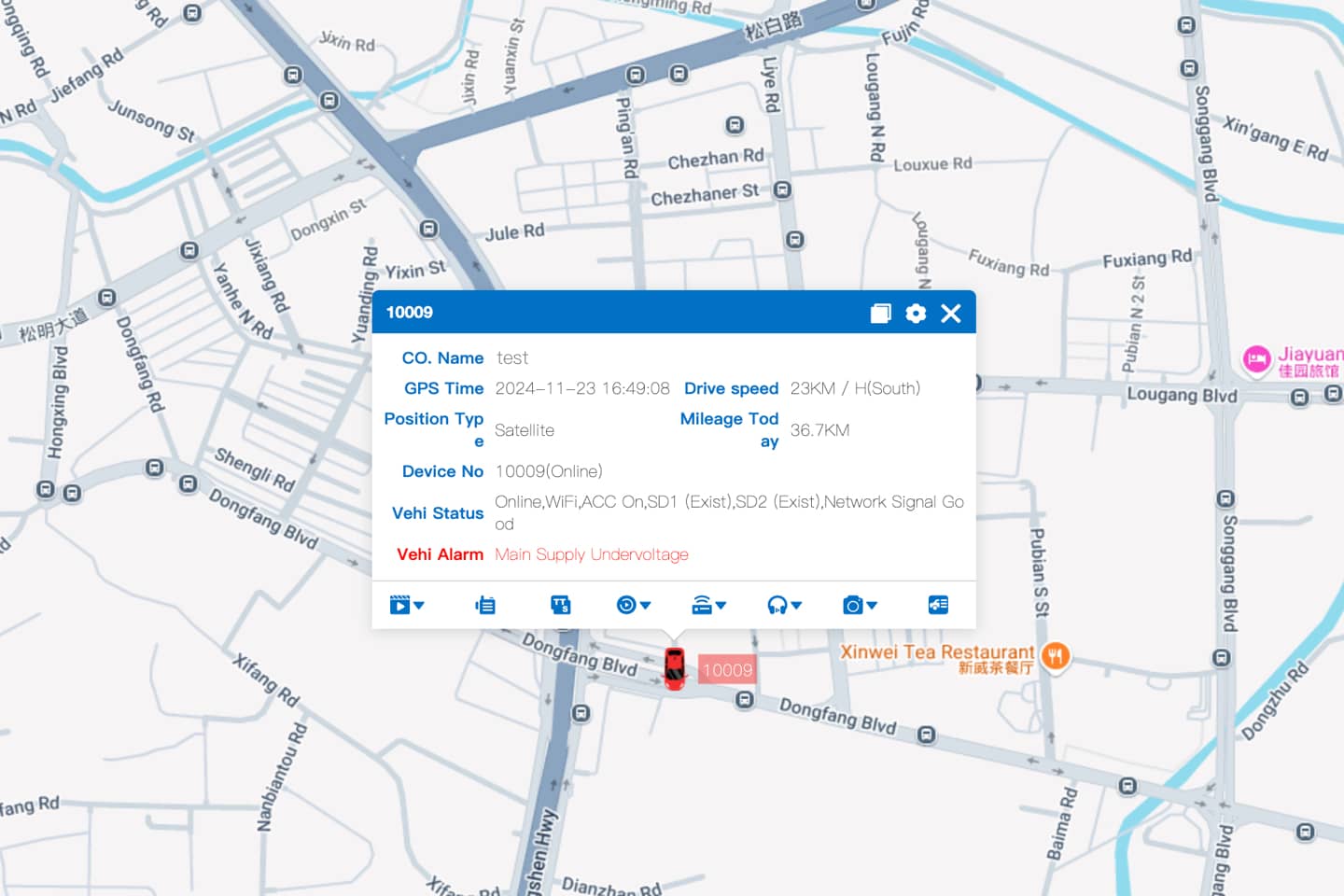
Task: Expand the video playback dropdown arrow
Action: [420, 607]
